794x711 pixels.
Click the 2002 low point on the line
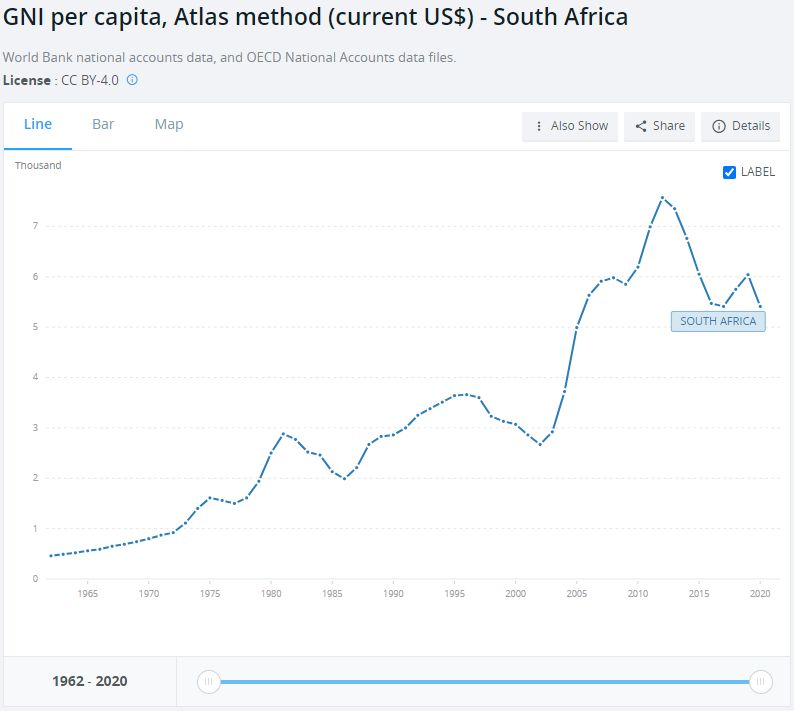coord(540,444)
